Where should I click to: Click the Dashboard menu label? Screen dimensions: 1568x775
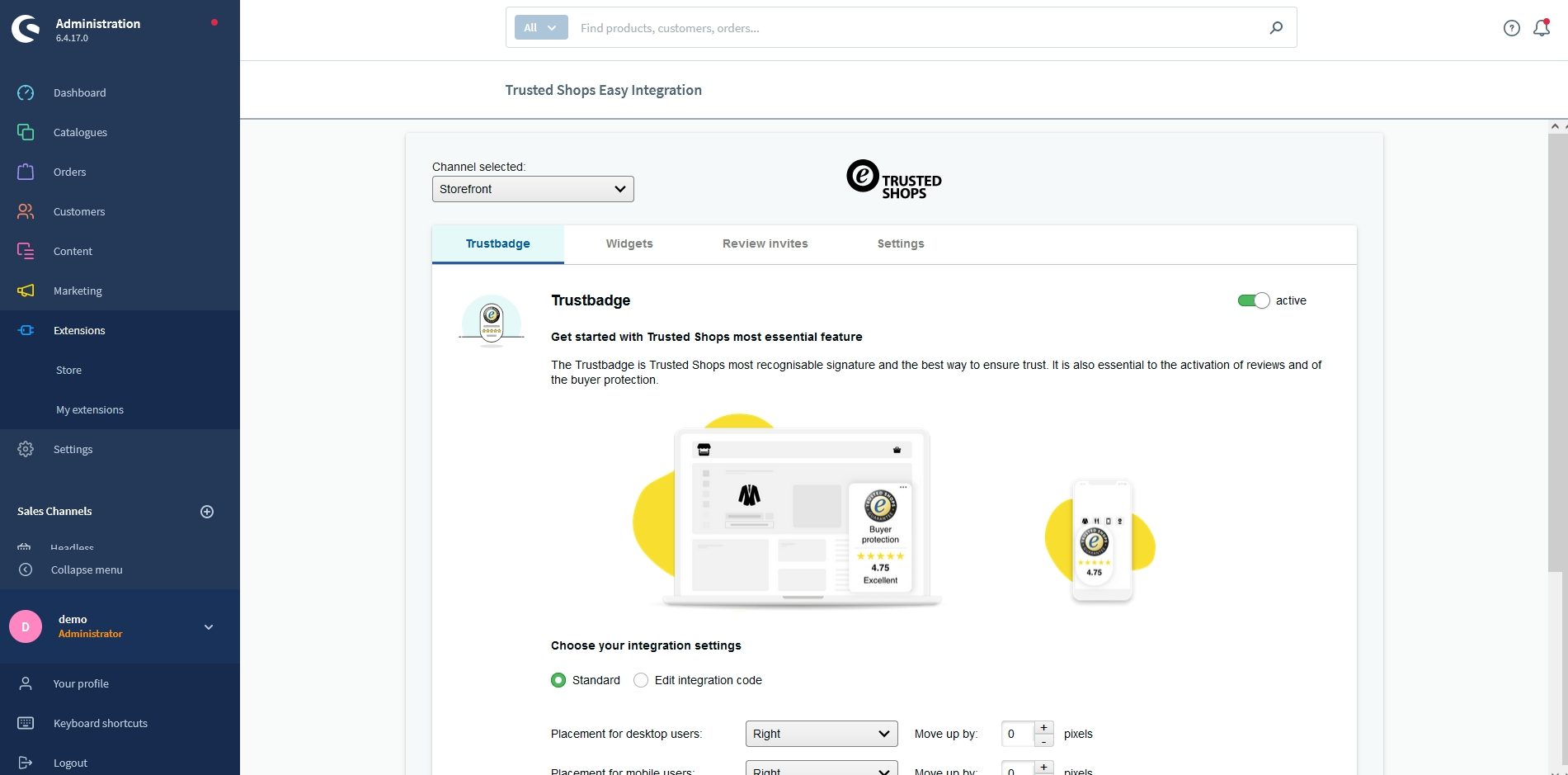[x=80, y=92]
